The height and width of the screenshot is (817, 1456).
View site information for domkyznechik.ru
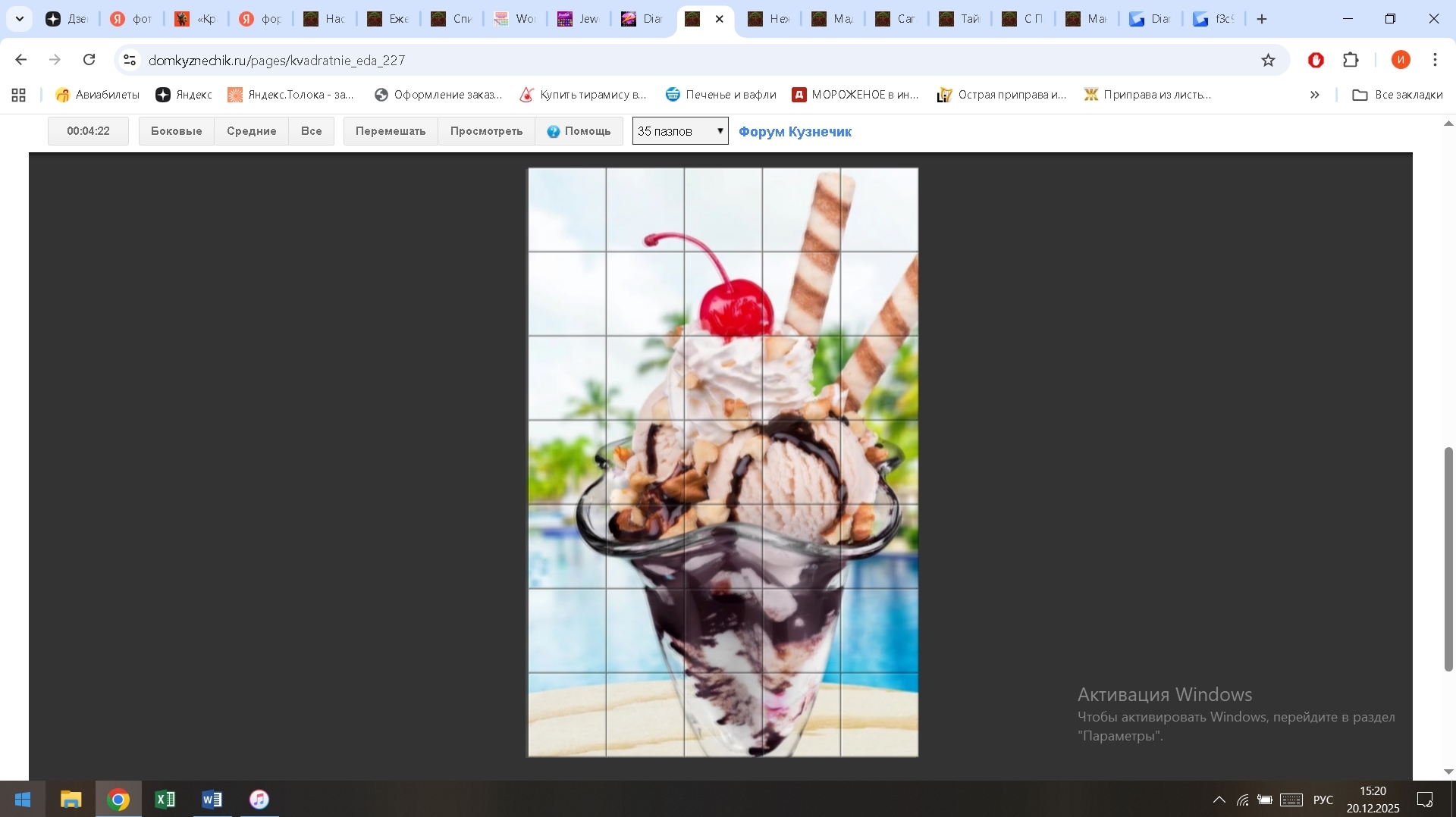(130, 60)
